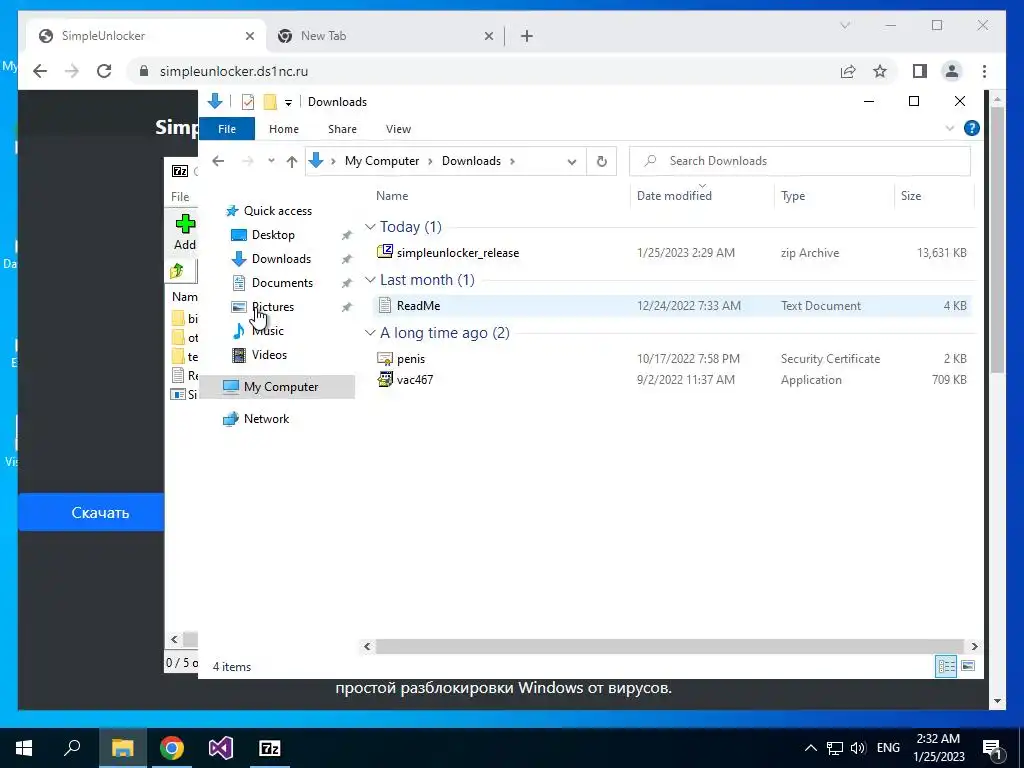
Task: Select Network in navigation pane
Action: 266,419
